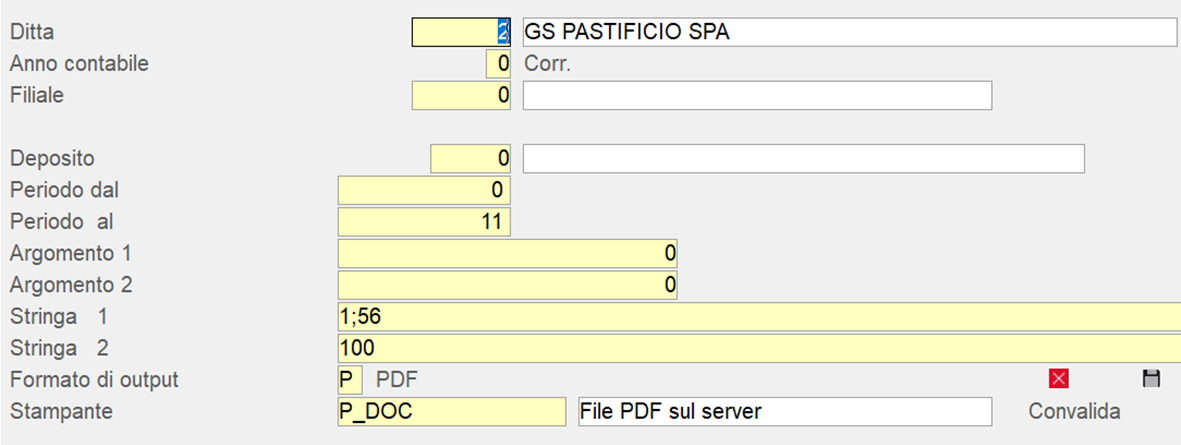
Task: Click the Stampante field showing P_DOC
Action: coord(452,411)
